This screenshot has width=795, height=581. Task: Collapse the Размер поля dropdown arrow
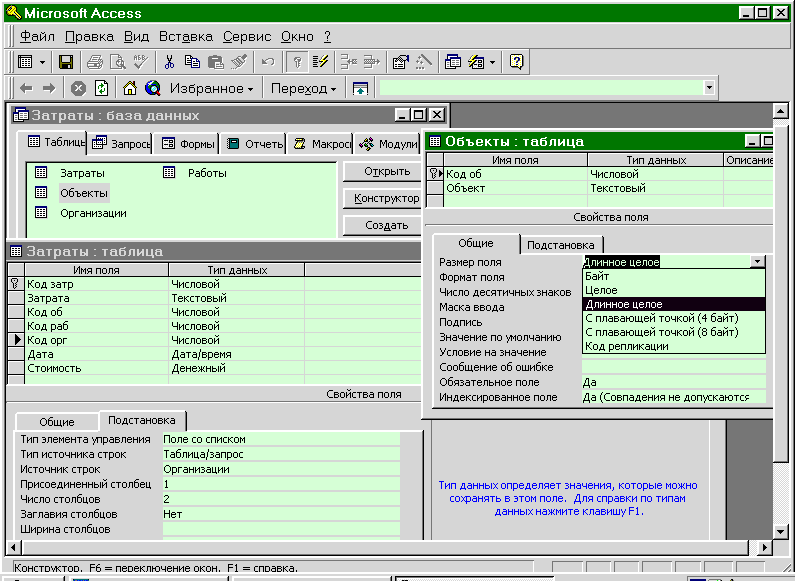coord(757,262)
